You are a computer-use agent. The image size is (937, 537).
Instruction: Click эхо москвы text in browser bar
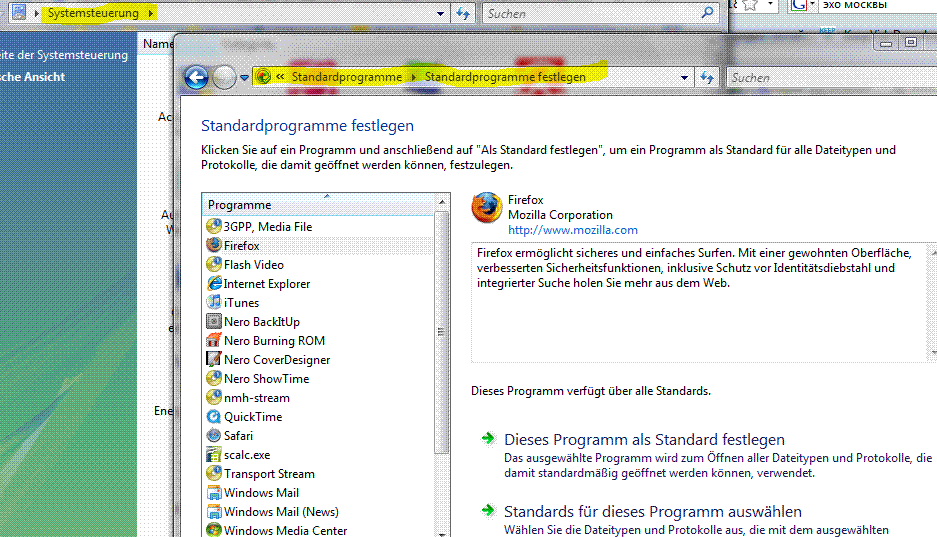tap(855, 5)
